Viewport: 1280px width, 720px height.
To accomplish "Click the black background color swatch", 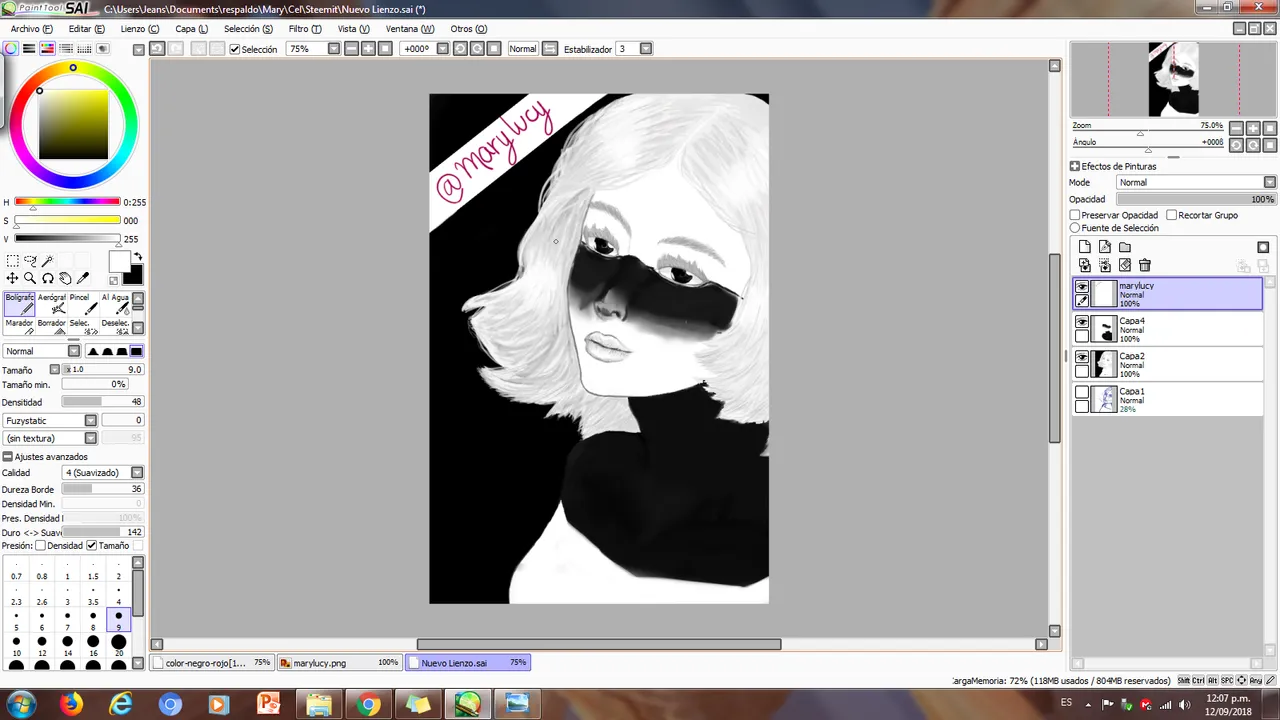I will tap(133, 275).
